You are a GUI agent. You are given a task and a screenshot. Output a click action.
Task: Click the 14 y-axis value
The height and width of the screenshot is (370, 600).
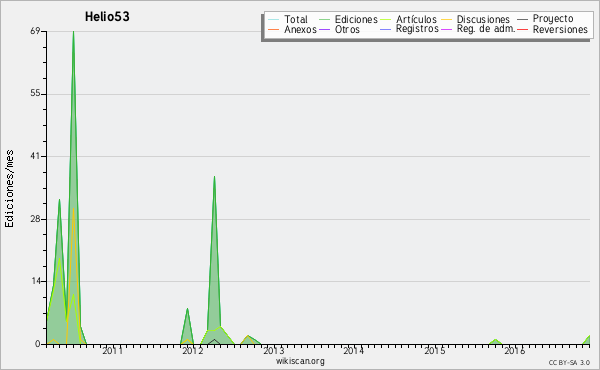pos(36,281)
